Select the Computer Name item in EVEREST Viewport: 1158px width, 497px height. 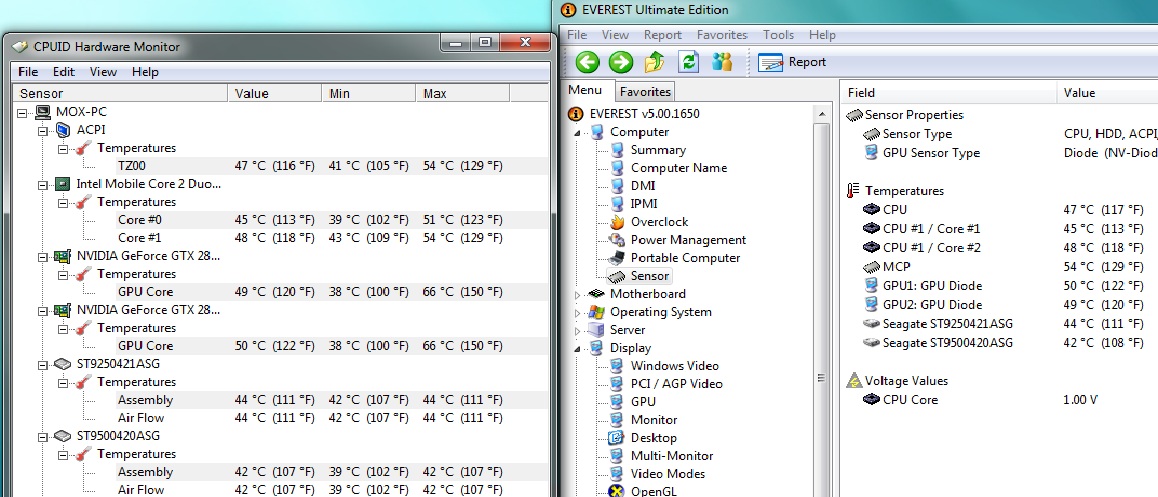678,168
